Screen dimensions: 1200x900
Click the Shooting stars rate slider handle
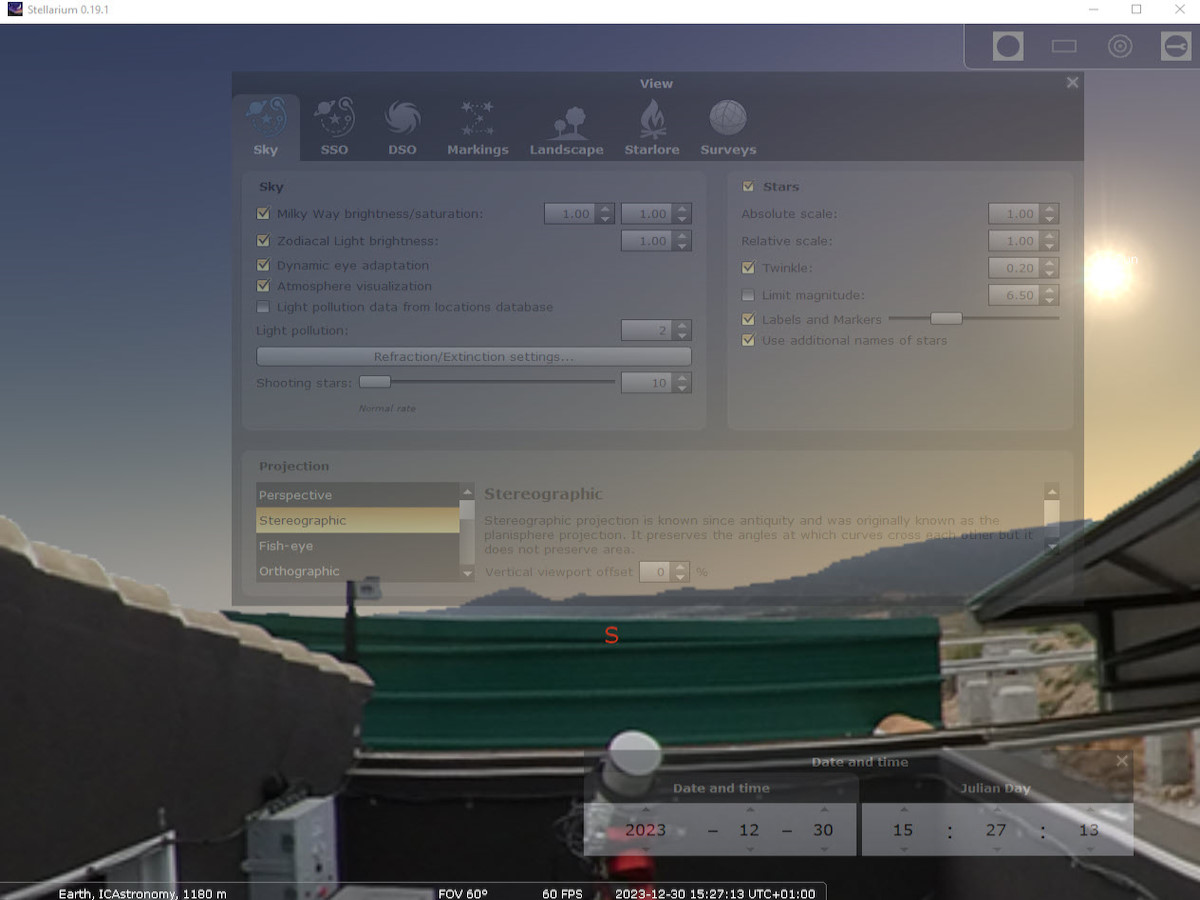[375, 382]
